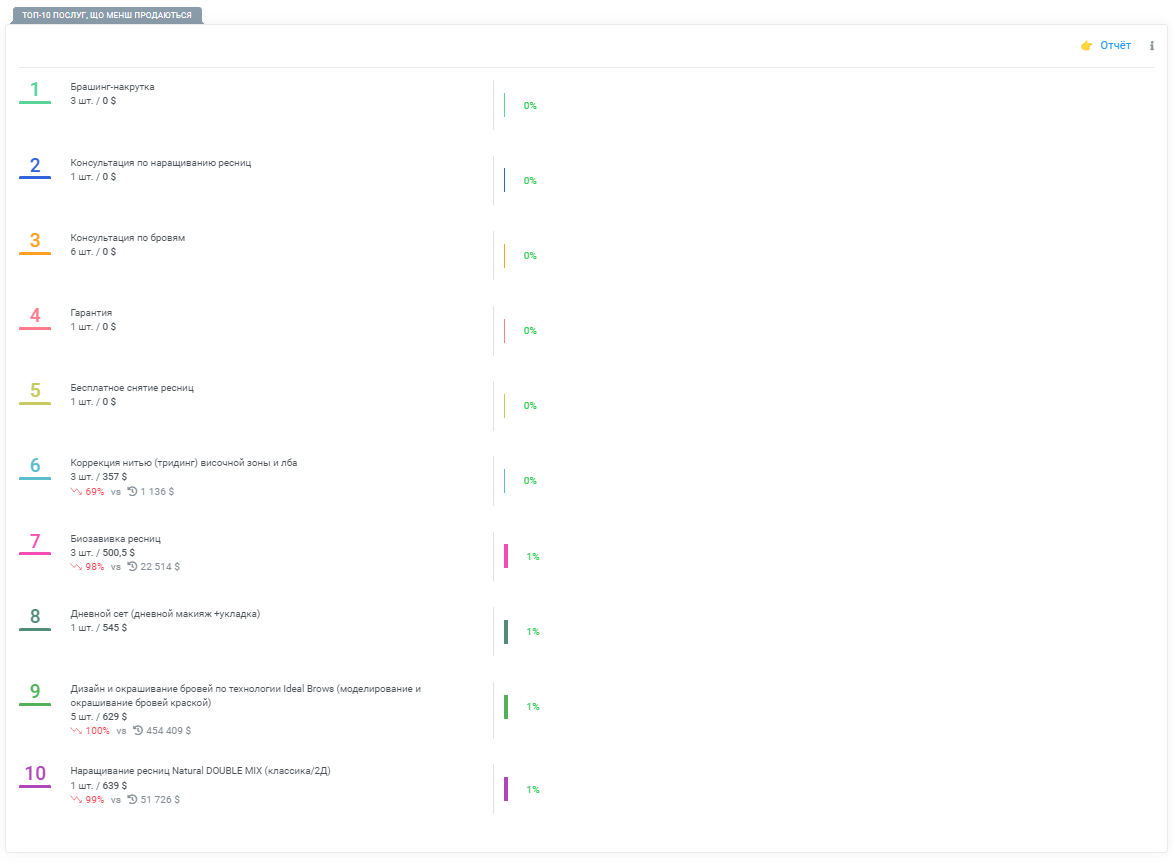Click rank number 8 badge
Screen dimensions: 1173x863
(x=34, y=617)
